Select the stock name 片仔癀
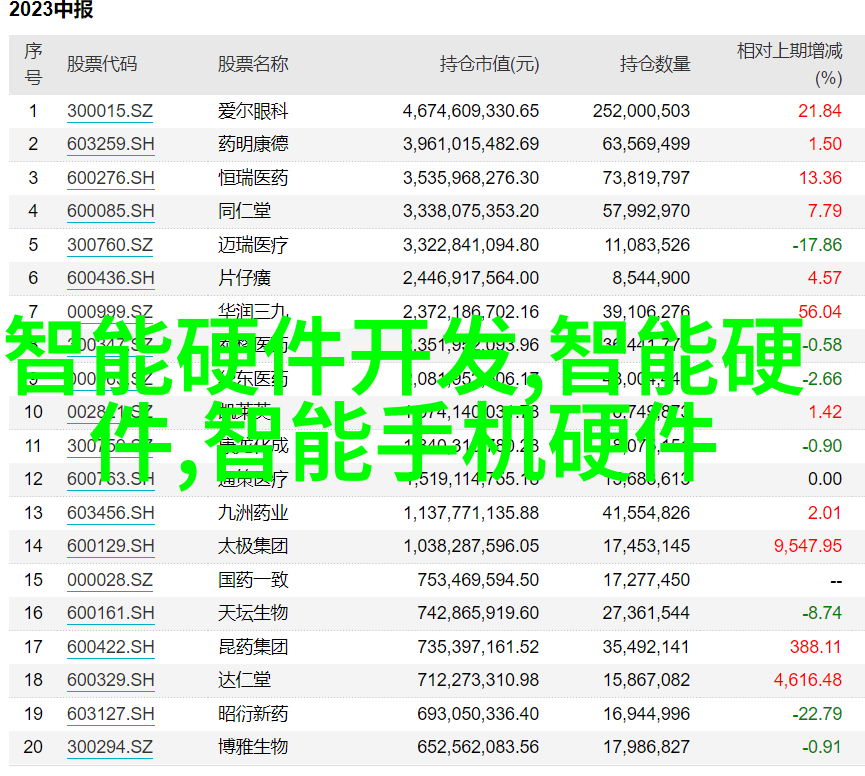 coord(244,278)
